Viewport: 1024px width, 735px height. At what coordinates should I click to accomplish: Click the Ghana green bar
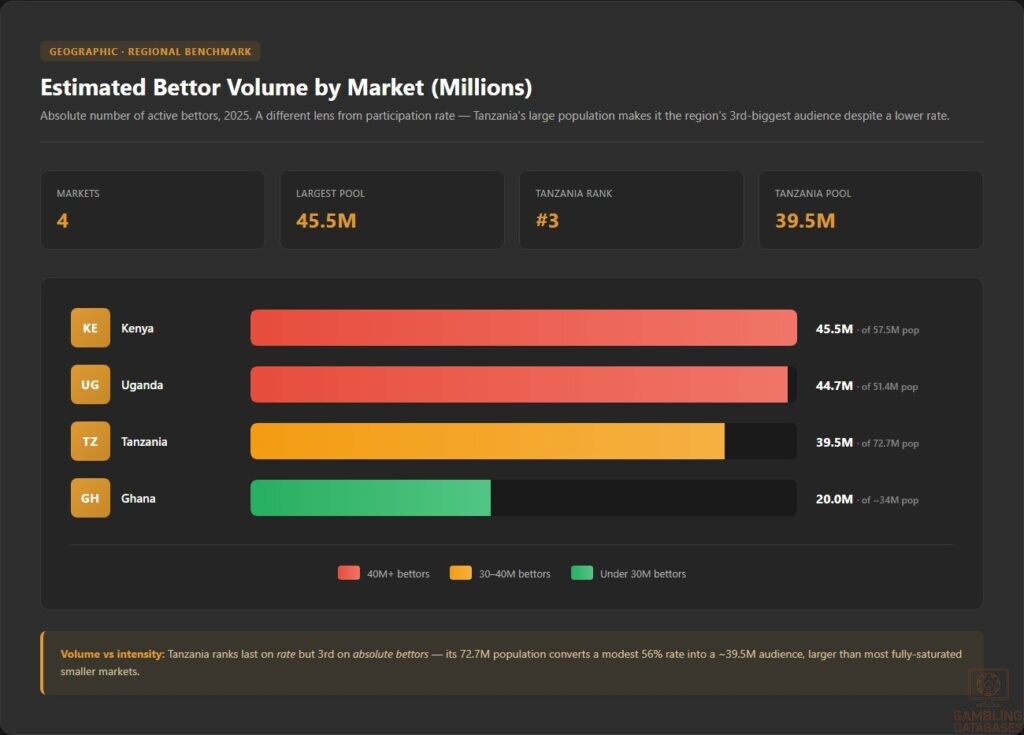click(x=370, y=498)
